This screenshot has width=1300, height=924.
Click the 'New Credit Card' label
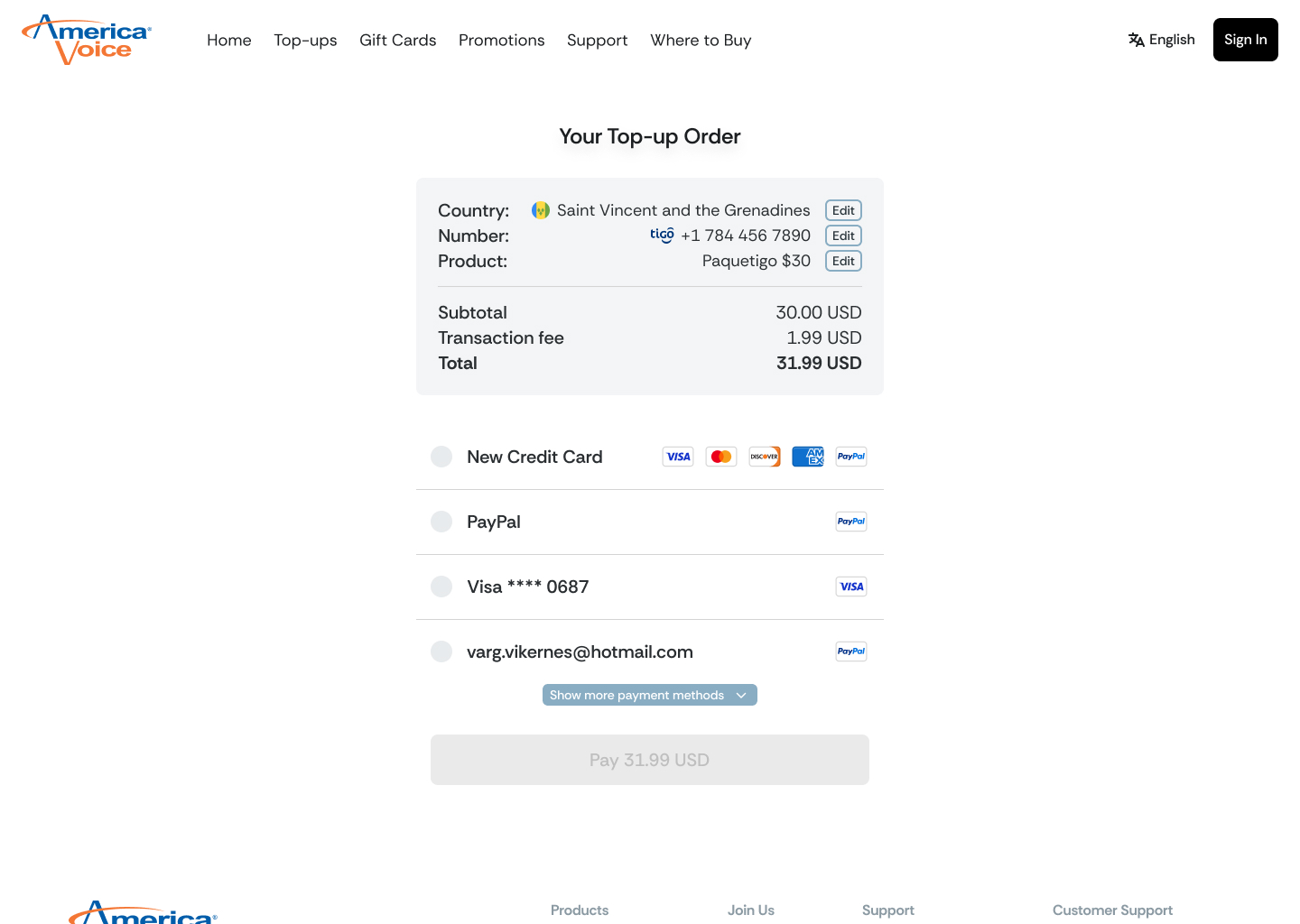click(534, 457)
